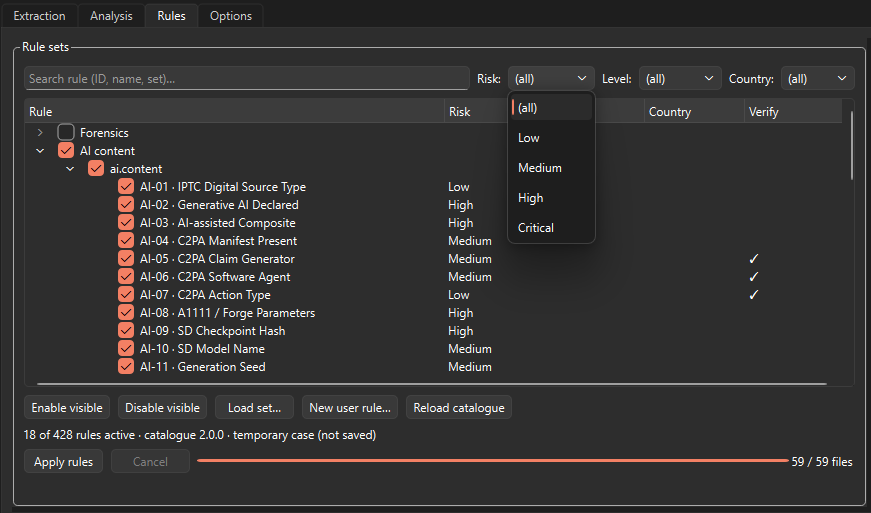Screen dimensions: 871x513
Task: Click the file progress bar
Action: 493,461
